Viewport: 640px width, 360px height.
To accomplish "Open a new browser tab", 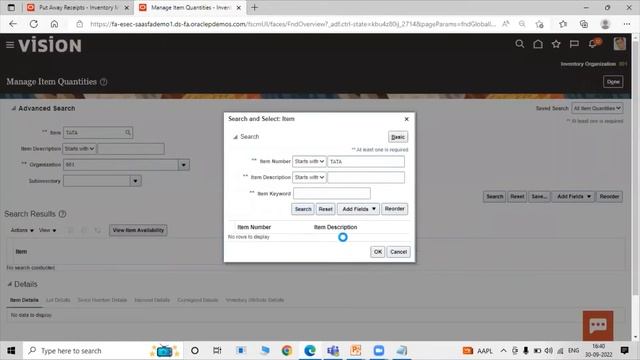I will pos(255,7).
